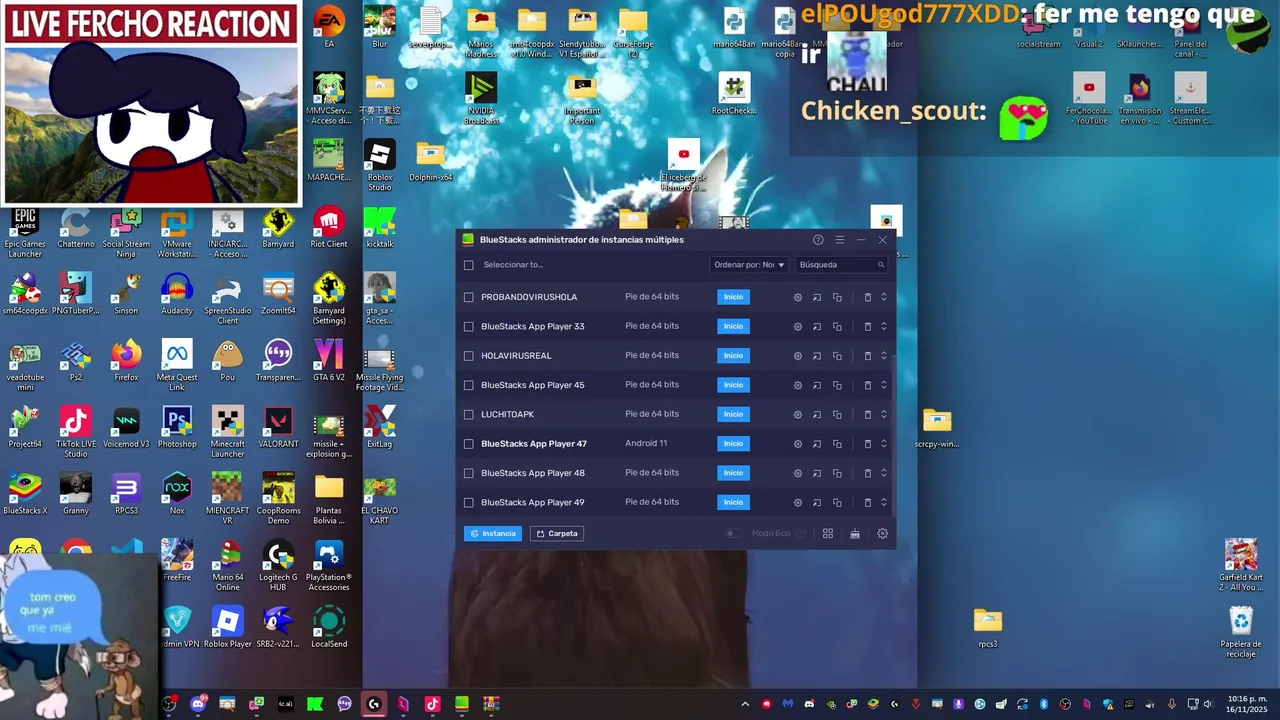Check BlueStacks App Player 48 checkbox
The image size is (1280, 720).
(x=469, y=473)
